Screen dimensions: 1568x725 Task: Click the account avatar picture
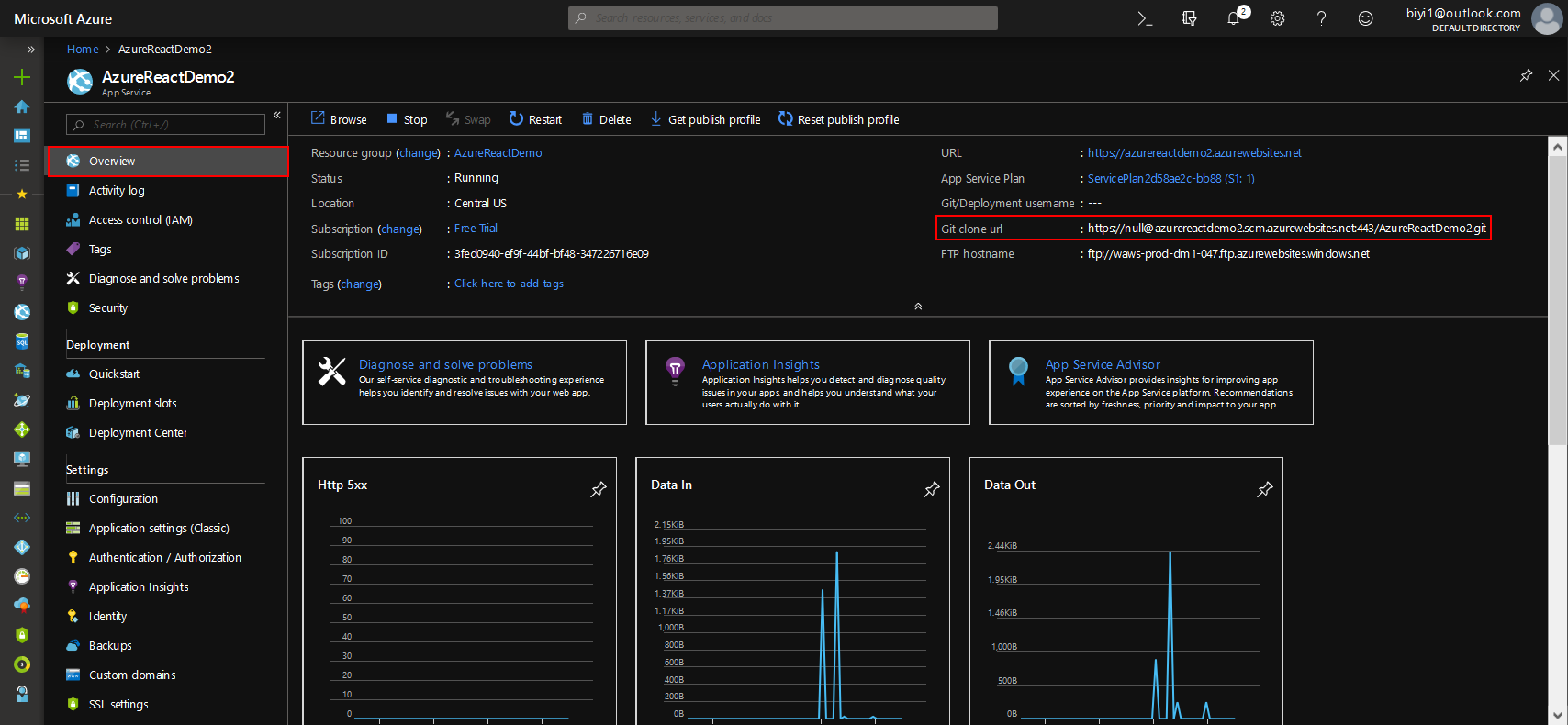click(x=1547, y=18)
